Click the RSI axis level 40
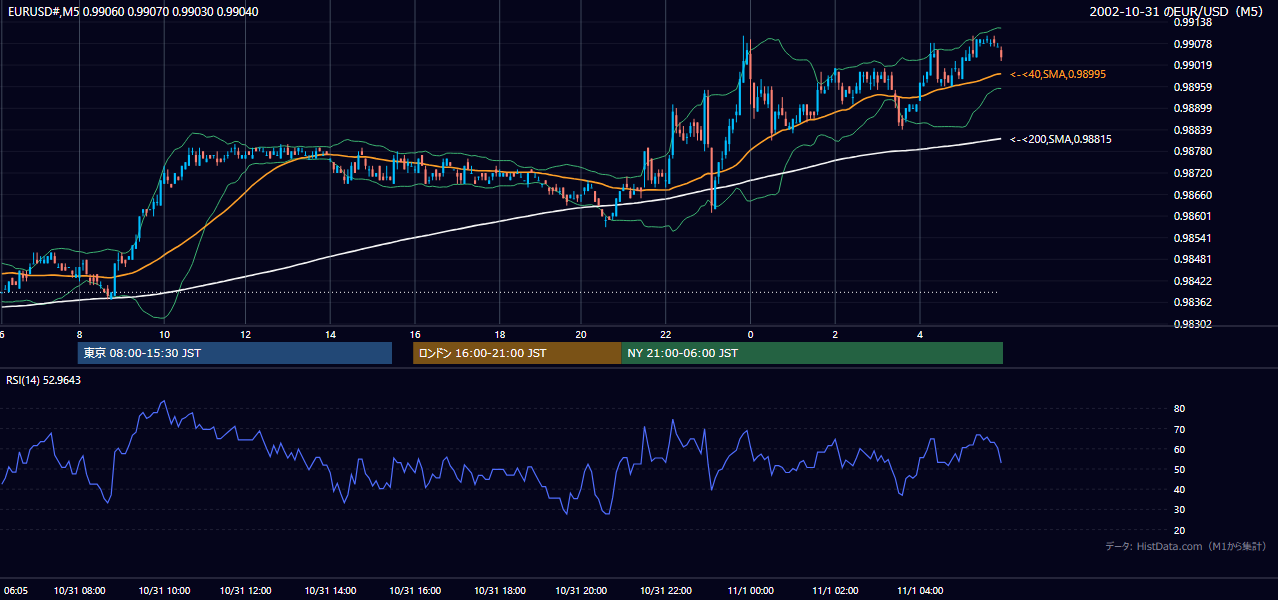The width and height of the screenshot is (1278, 600). coord(1179,489)
